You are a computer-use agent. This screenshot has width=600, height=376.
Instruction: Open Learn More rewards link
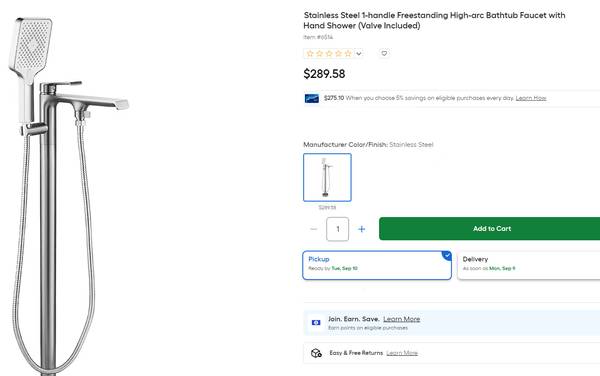pyautogui.click(x=401, y=319)
